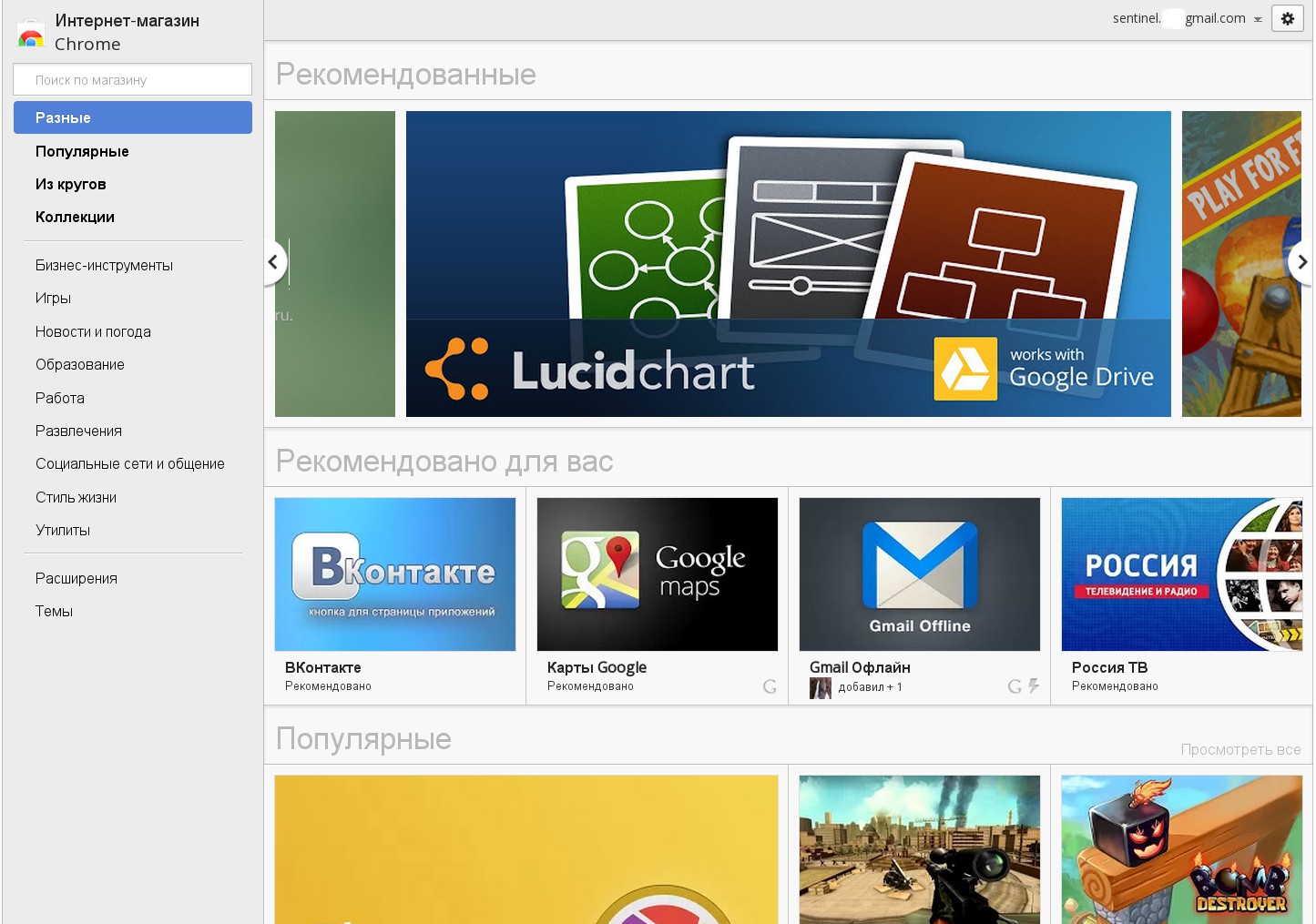Open the Bomb Destroyer game thumbnail
The width and height of the screenshot is (1316, 924).
[x=1181, y=848]
